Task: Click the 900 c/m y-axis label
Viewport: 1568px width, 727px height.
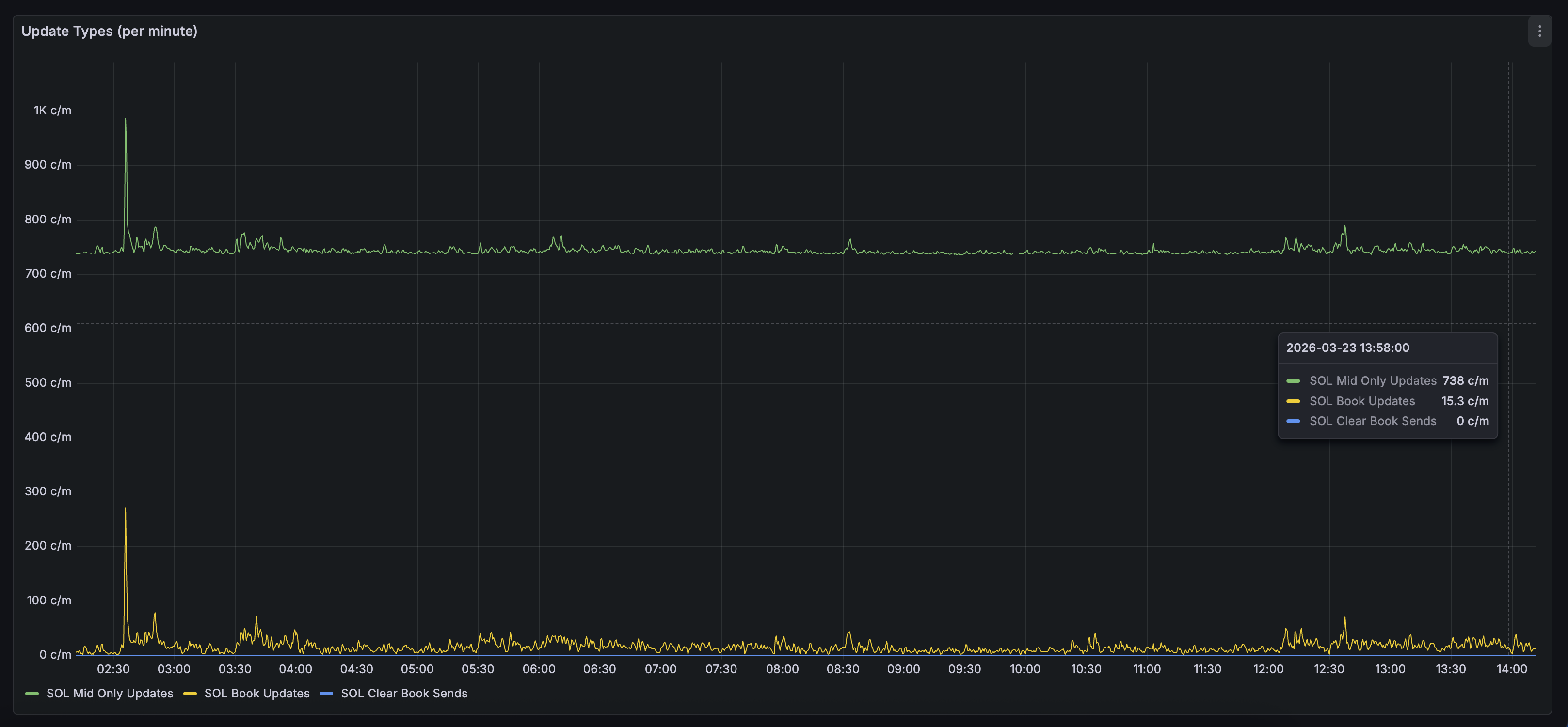Action: point(48,165)
